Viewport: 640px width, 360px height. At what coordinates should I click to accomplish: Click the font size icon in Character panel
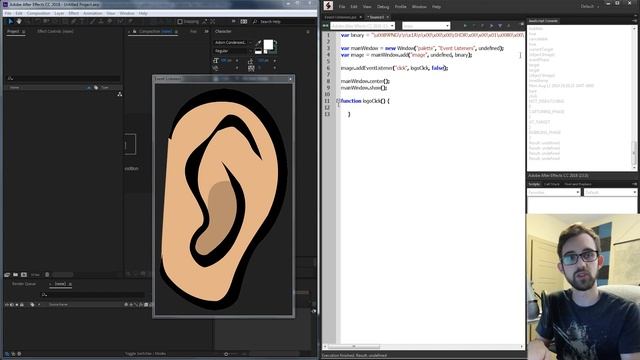[216, 60]
